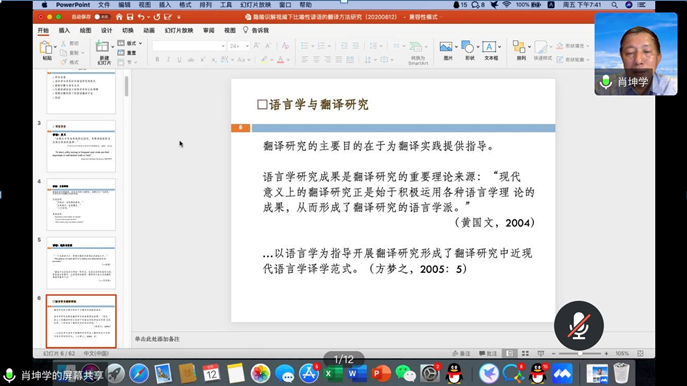This screenshot has width=687, height=386.
Task: Click the Notes (备注) button in status bar
Action: pos(461,353)
